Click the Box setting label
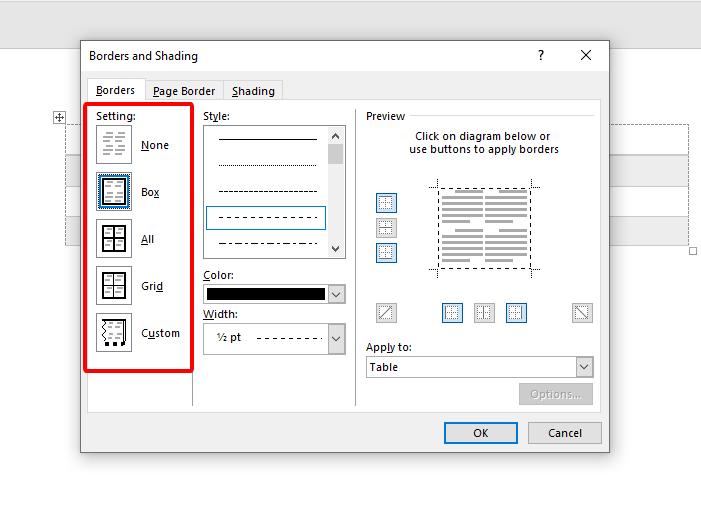This screenshot has height=513, width=701. click(x=150, y=192)
